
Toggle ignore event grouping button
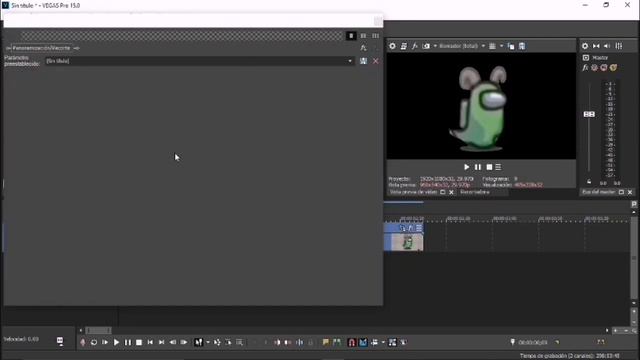(403, 342)
